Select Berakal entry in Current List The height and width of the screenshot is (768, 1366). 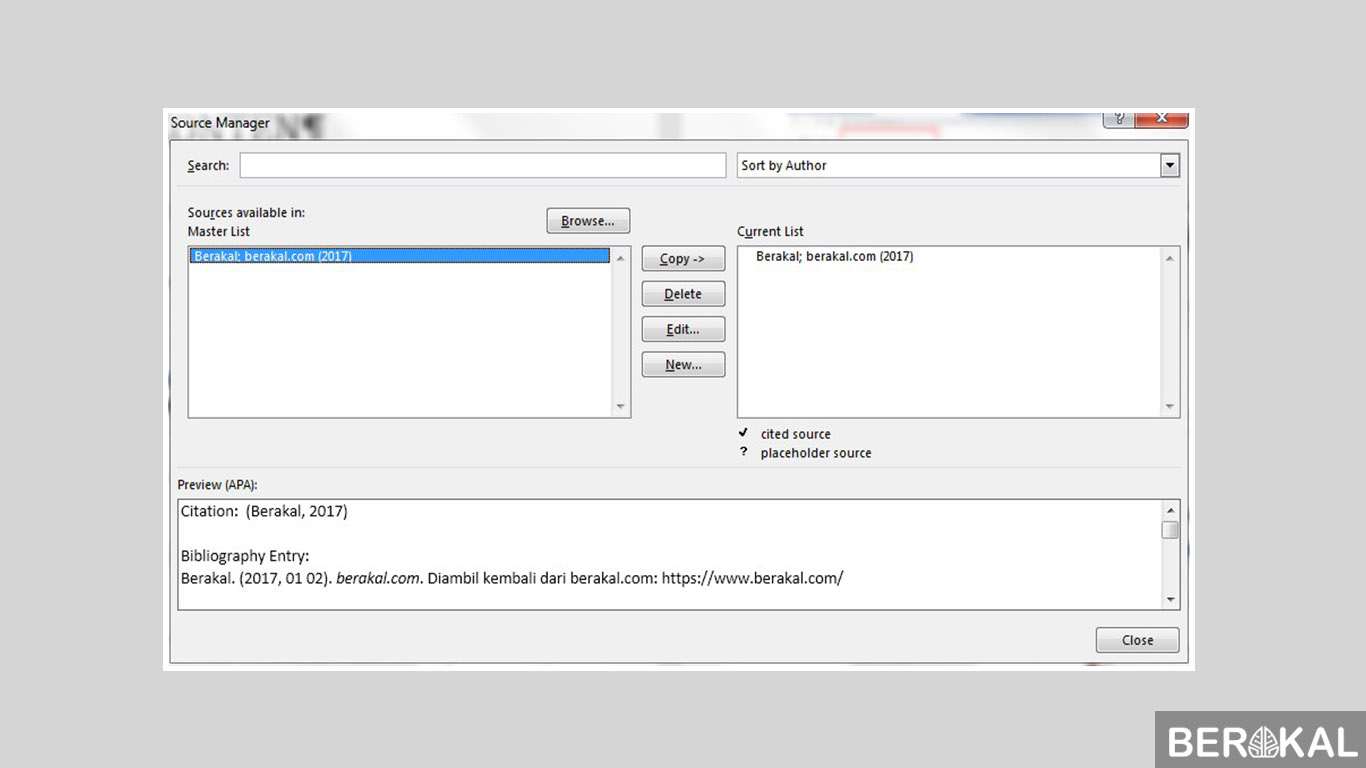click(834, 256)
